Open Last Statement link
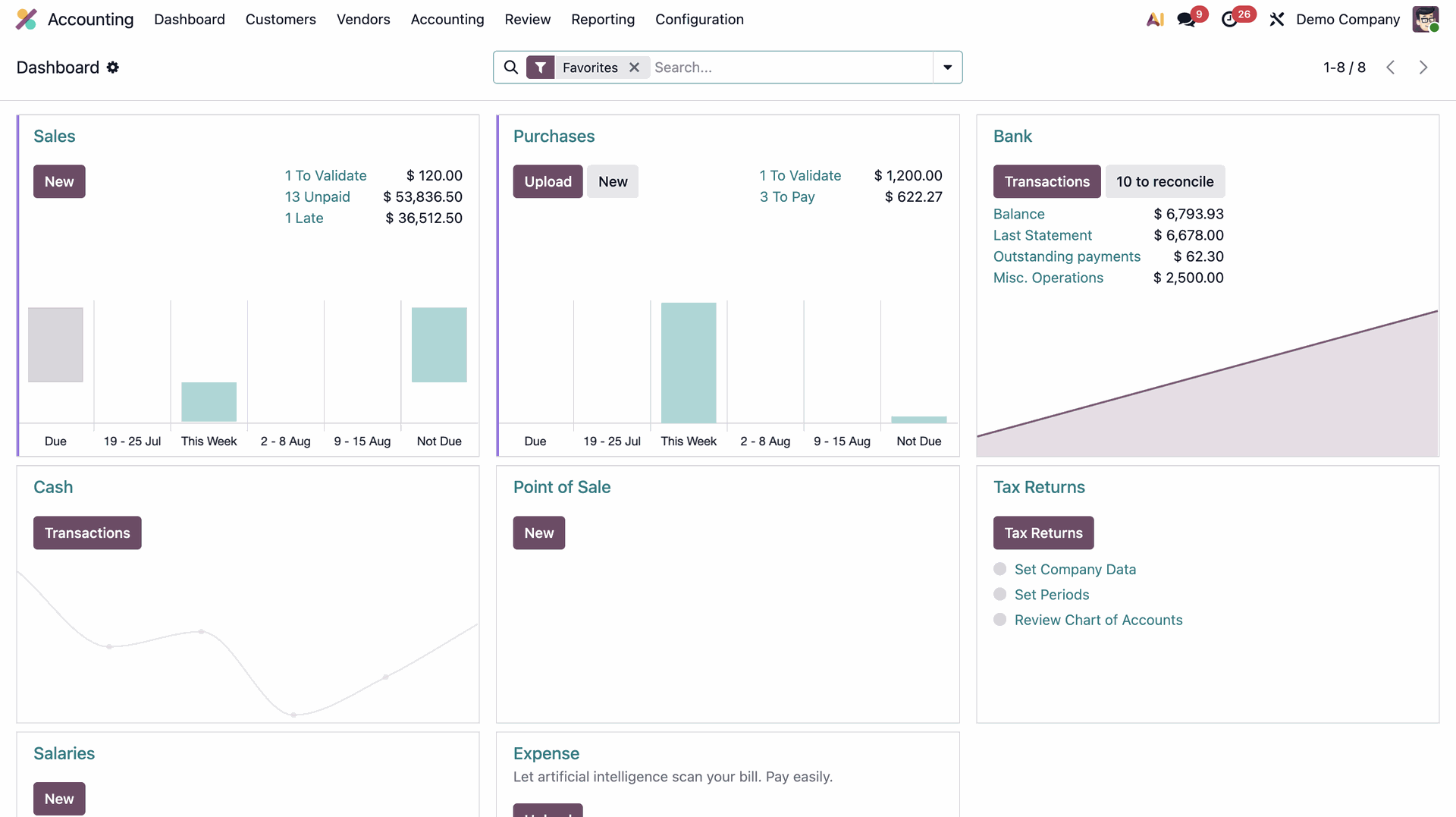 click(x=1043, y=235)
